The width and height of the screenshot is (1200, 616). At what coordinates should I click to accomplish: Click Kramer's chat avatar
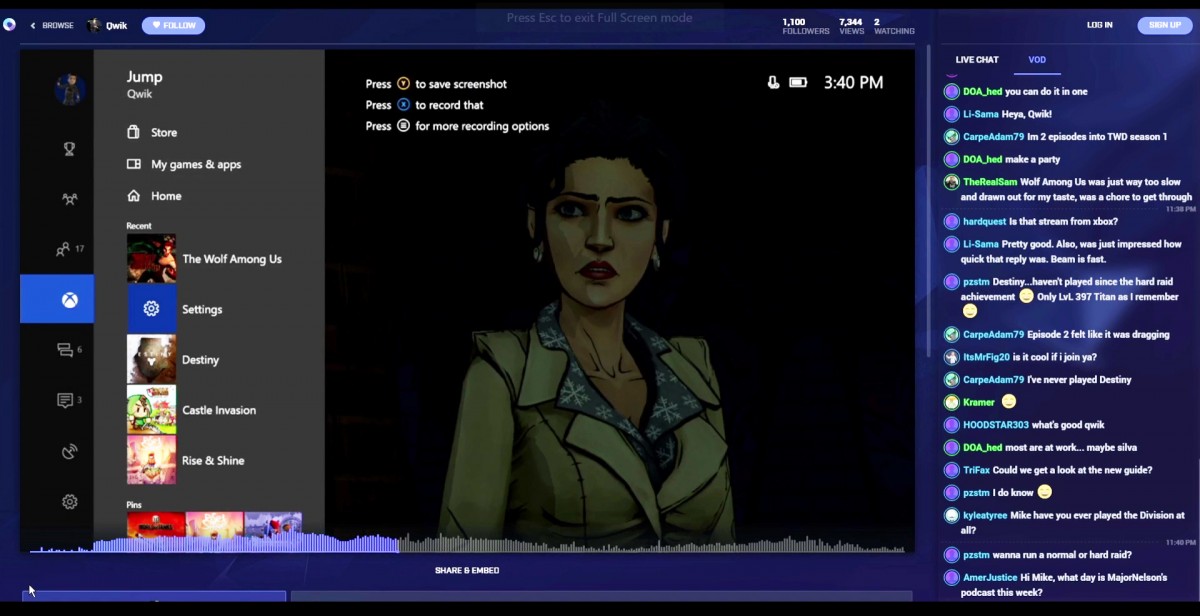(x=952, y=402)
